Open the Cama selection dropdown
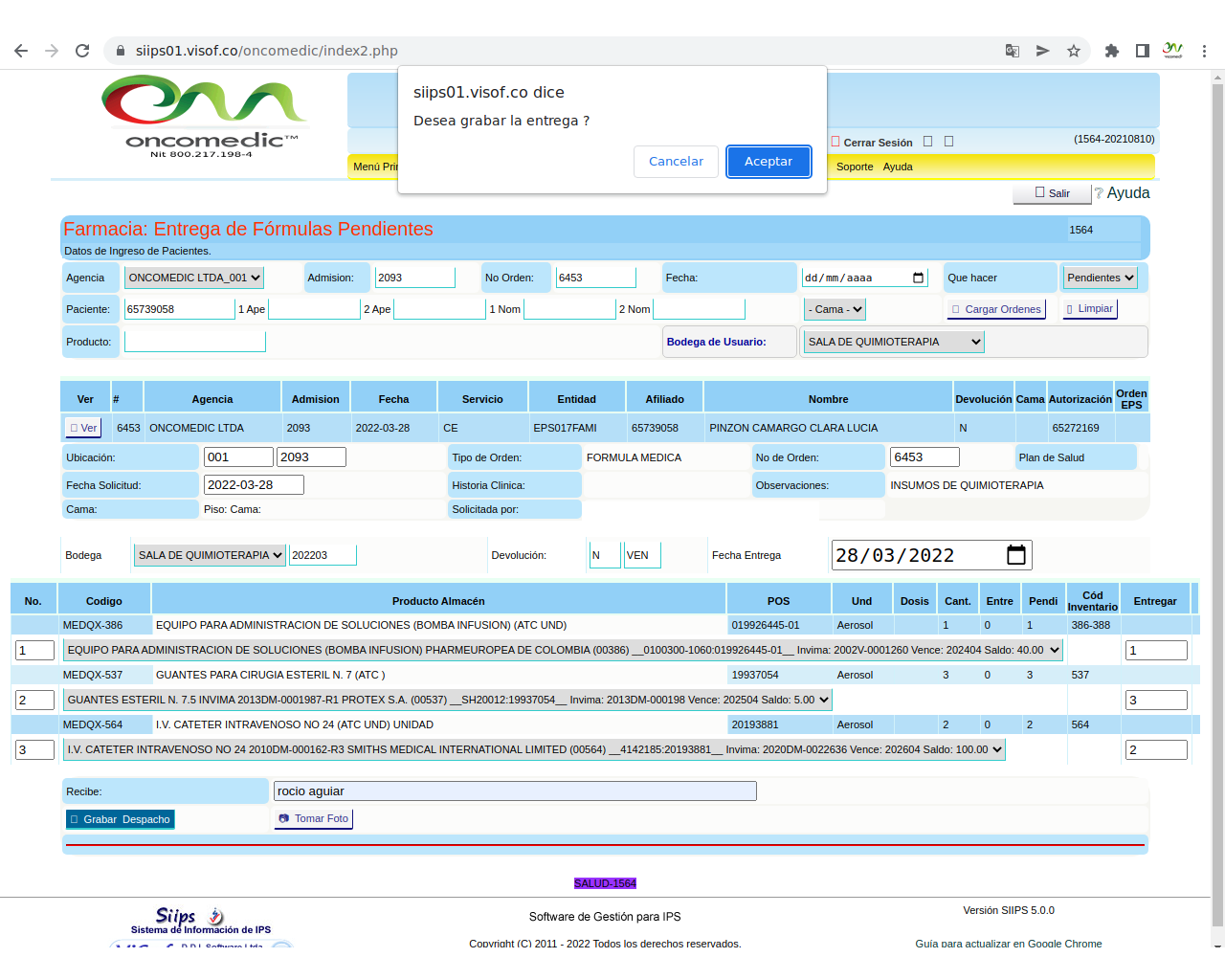 point(835,309)
